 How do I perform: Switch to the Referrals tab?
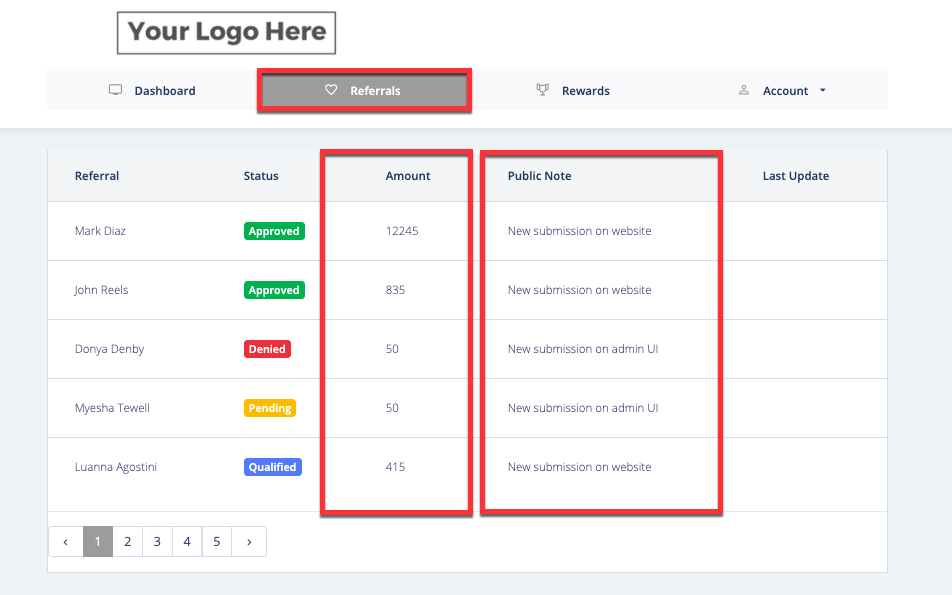point(364,90)
